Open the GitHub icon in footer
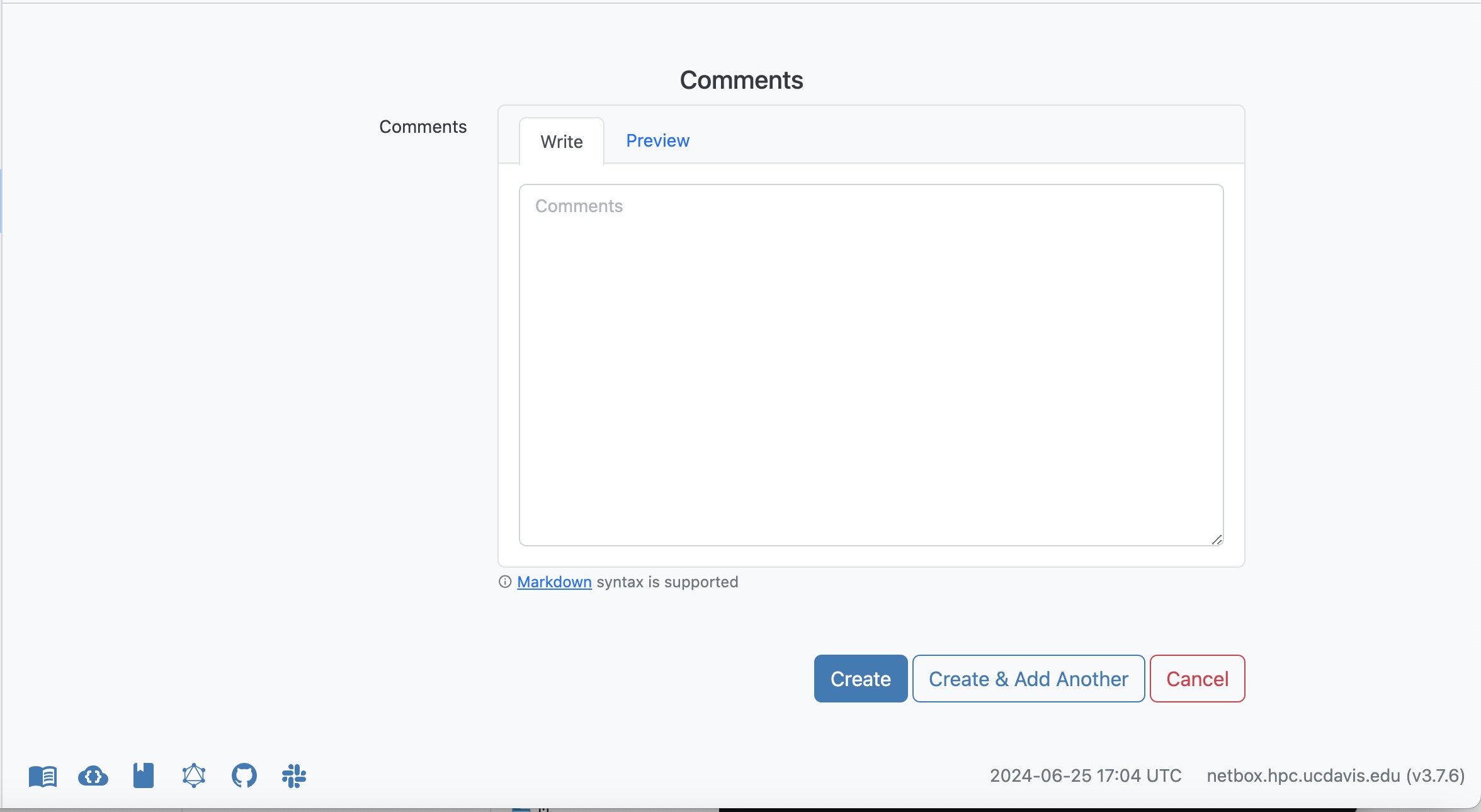This screenshot has width=1481, height=812. (244, 776)
